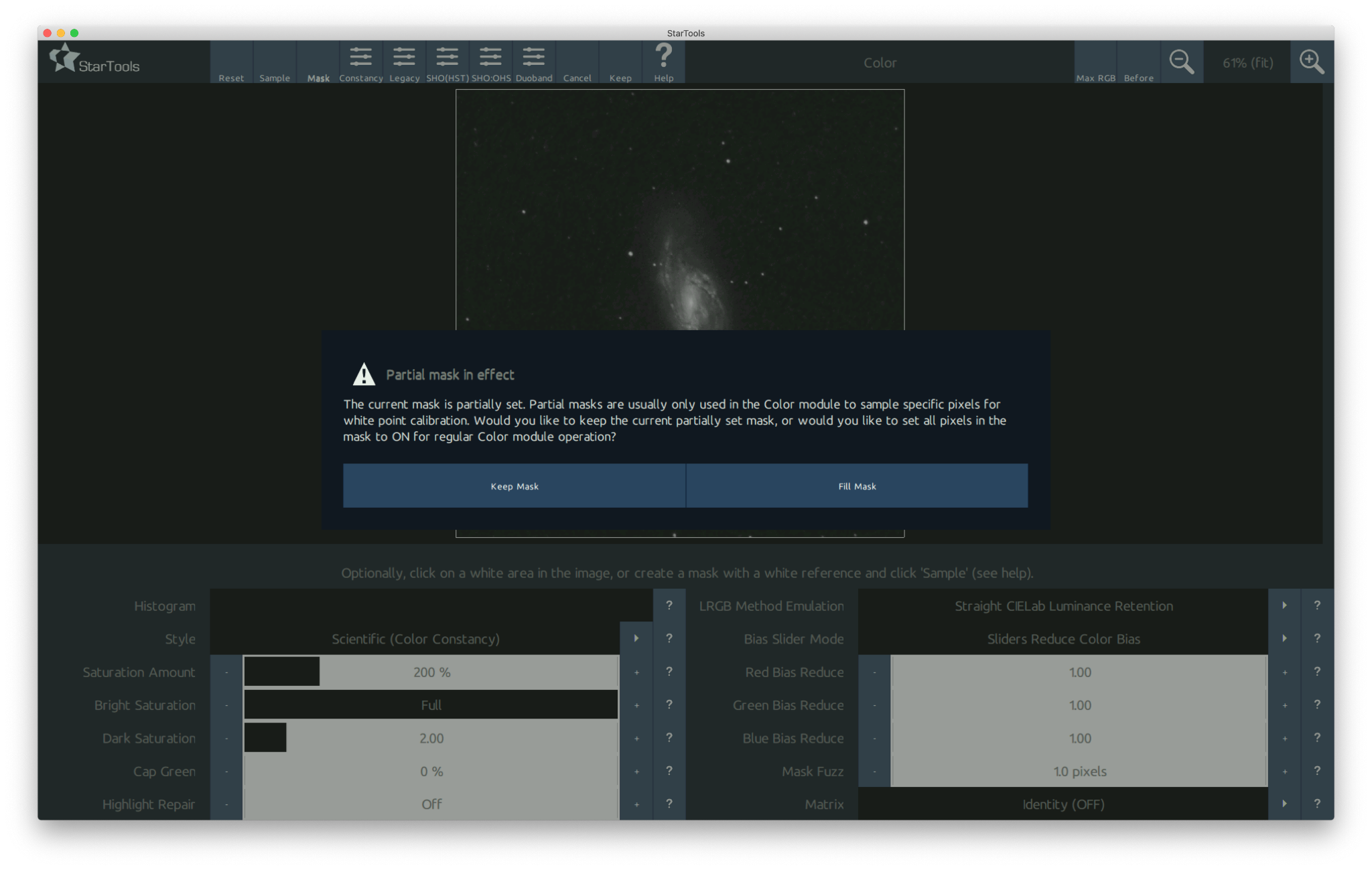Open help for LRGB Method Emulation
1372x870 pixels.
(x=1317, y=605)
